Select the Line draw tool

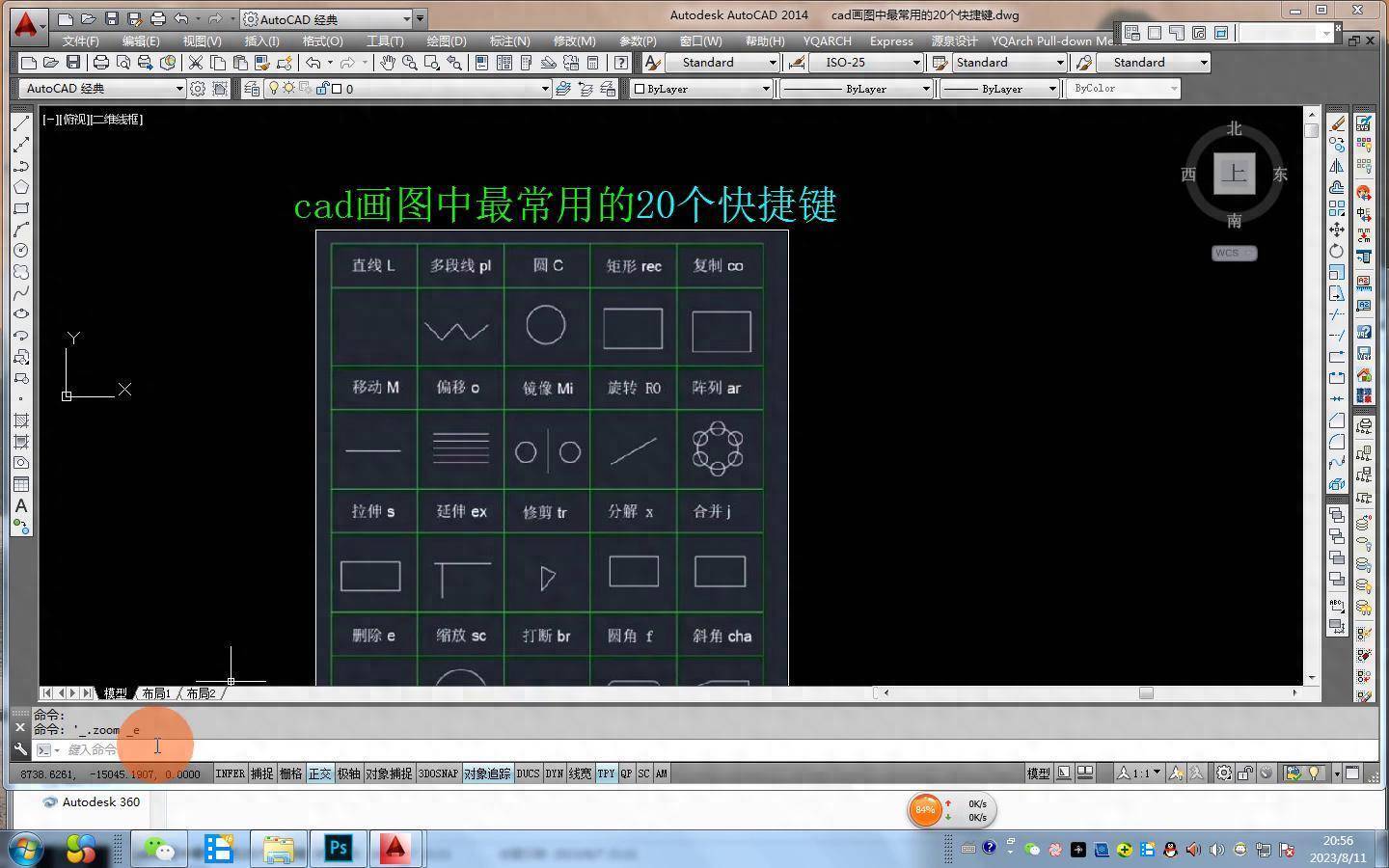click(21, 123)
